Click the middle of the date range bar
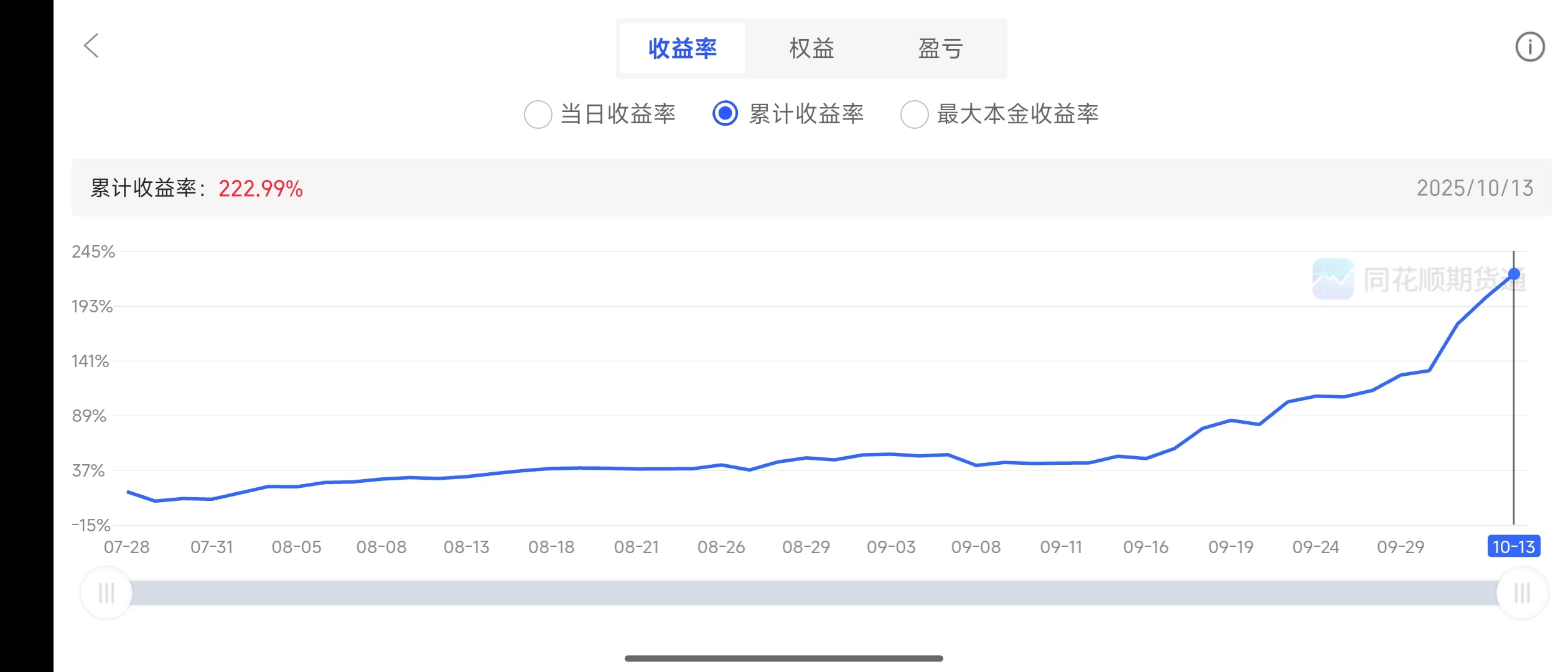 pyautogui.click(x=814, y=593)
